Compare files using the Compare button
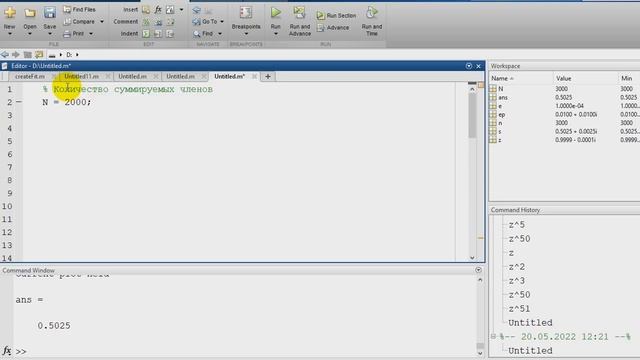This screenshot has height=360, width=640. (79, 22)
